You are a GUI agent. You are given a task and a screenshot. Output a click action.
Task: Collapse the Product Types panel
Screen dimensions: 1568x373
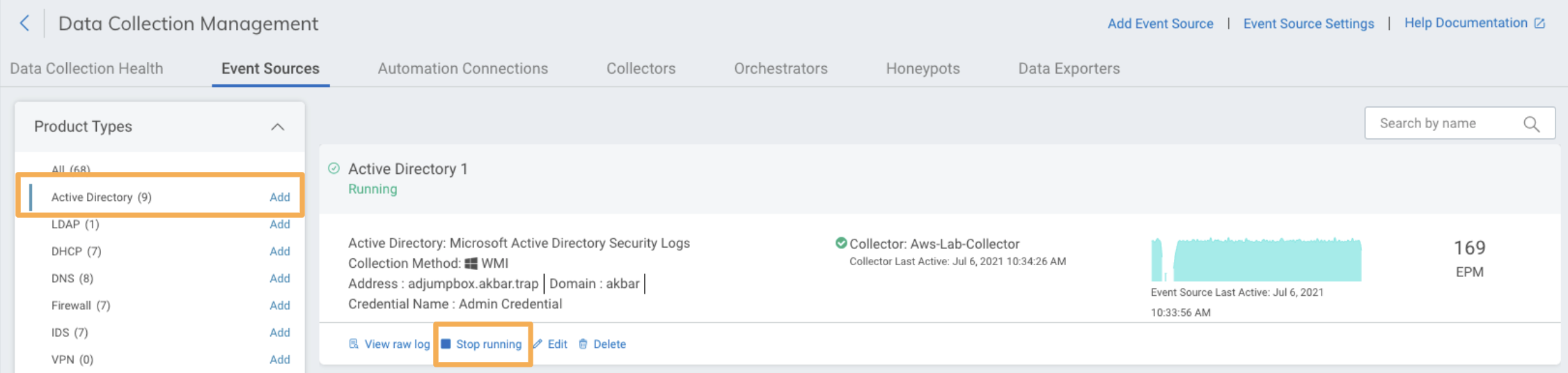click(x=278, y=127)
